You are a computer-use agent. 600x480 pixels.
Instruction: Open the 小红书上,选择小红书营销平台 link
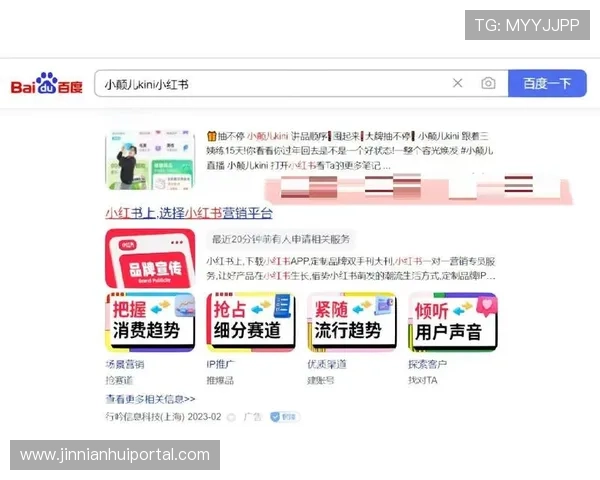(x=189, y=213)
